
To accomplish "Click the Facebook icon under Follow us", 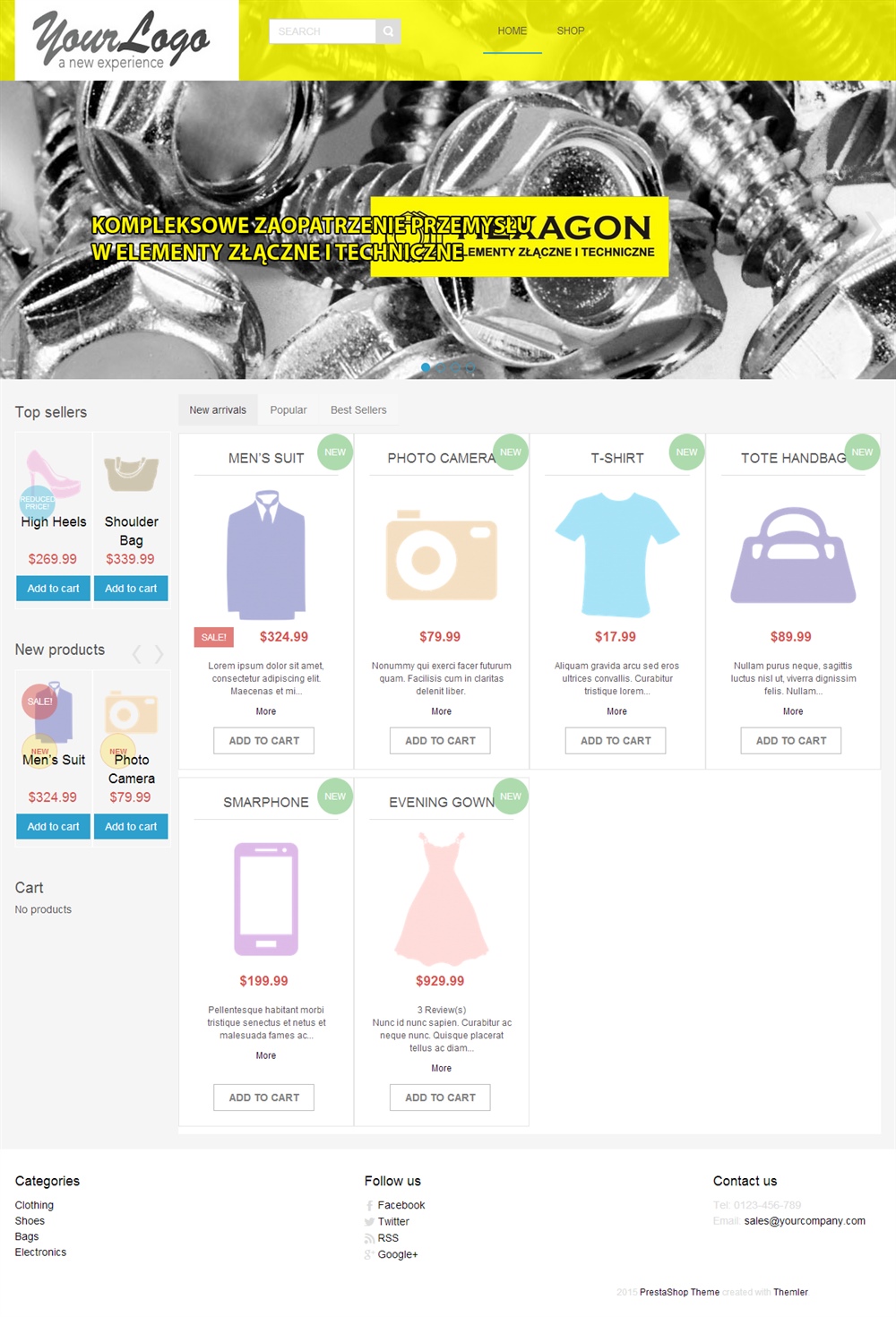I will tap(369, 1206).
